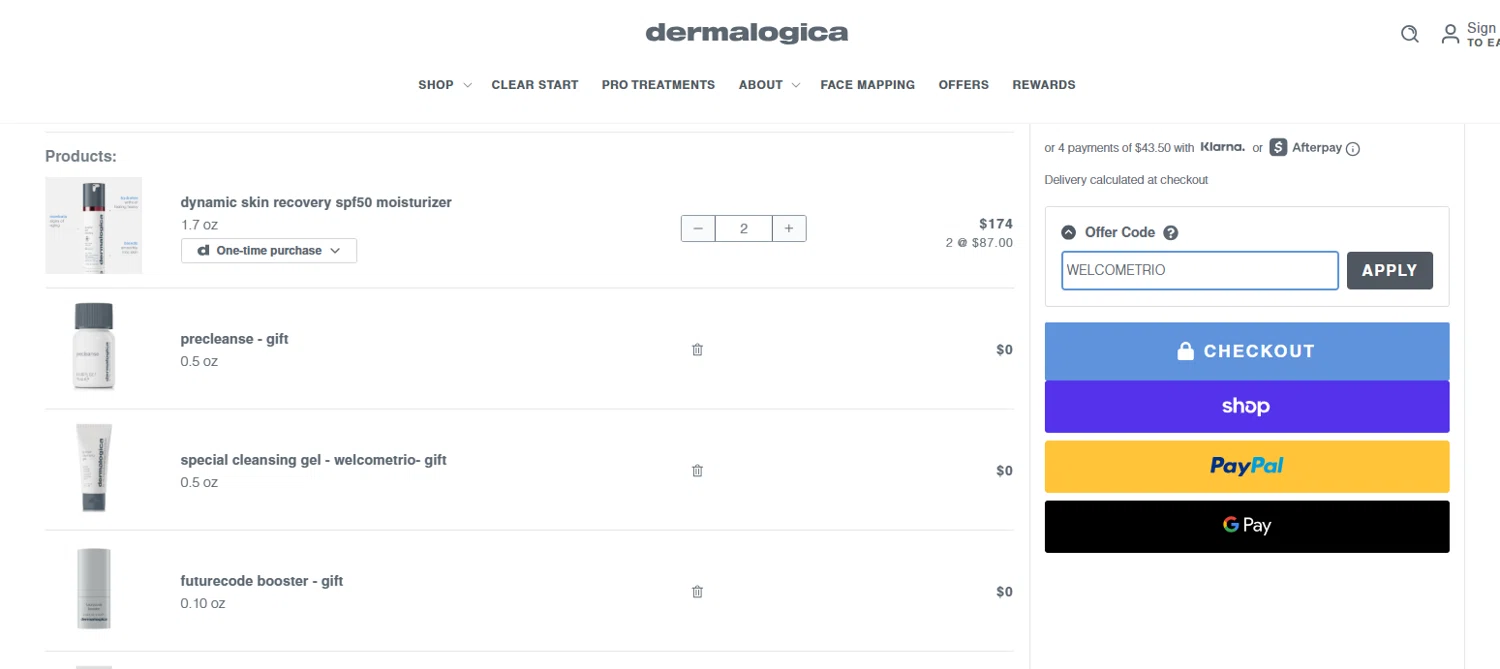Click the 'Products:' heading
Image resolution: width=1500 pixels, height=669 pixels.
81,156
